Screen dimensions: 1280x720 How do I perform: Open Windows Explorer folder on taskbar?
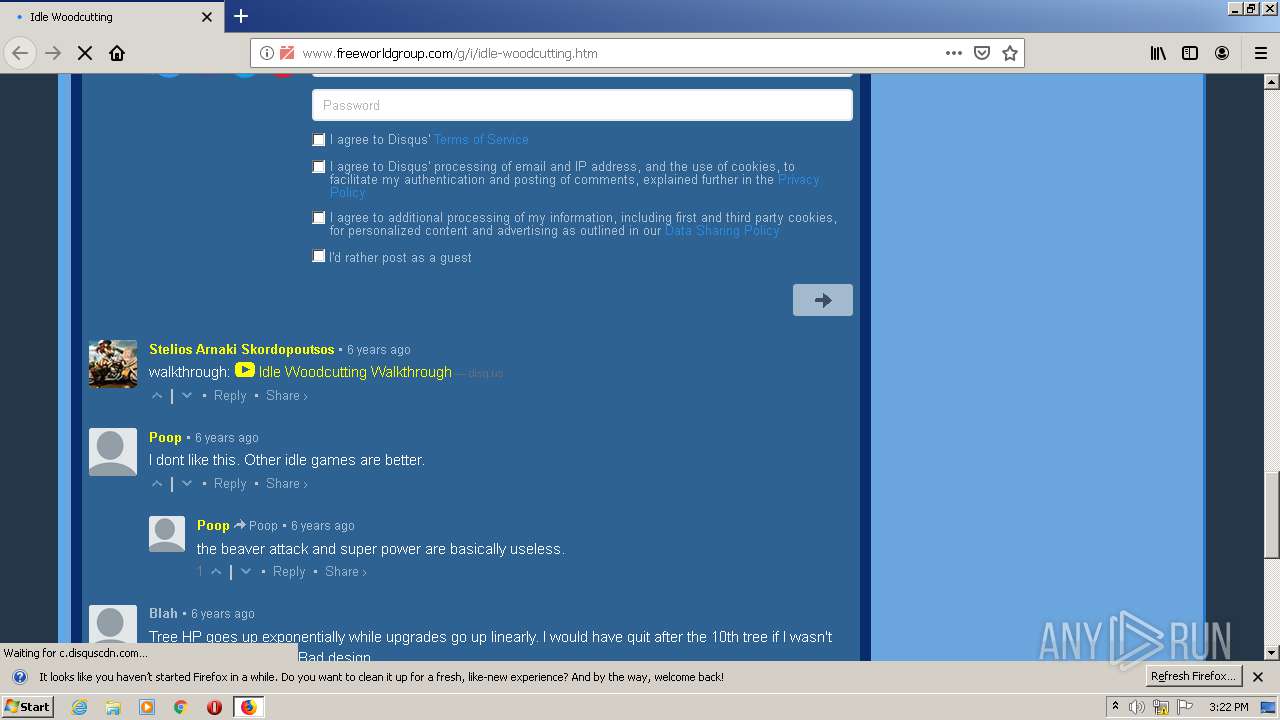pos(113,707)
